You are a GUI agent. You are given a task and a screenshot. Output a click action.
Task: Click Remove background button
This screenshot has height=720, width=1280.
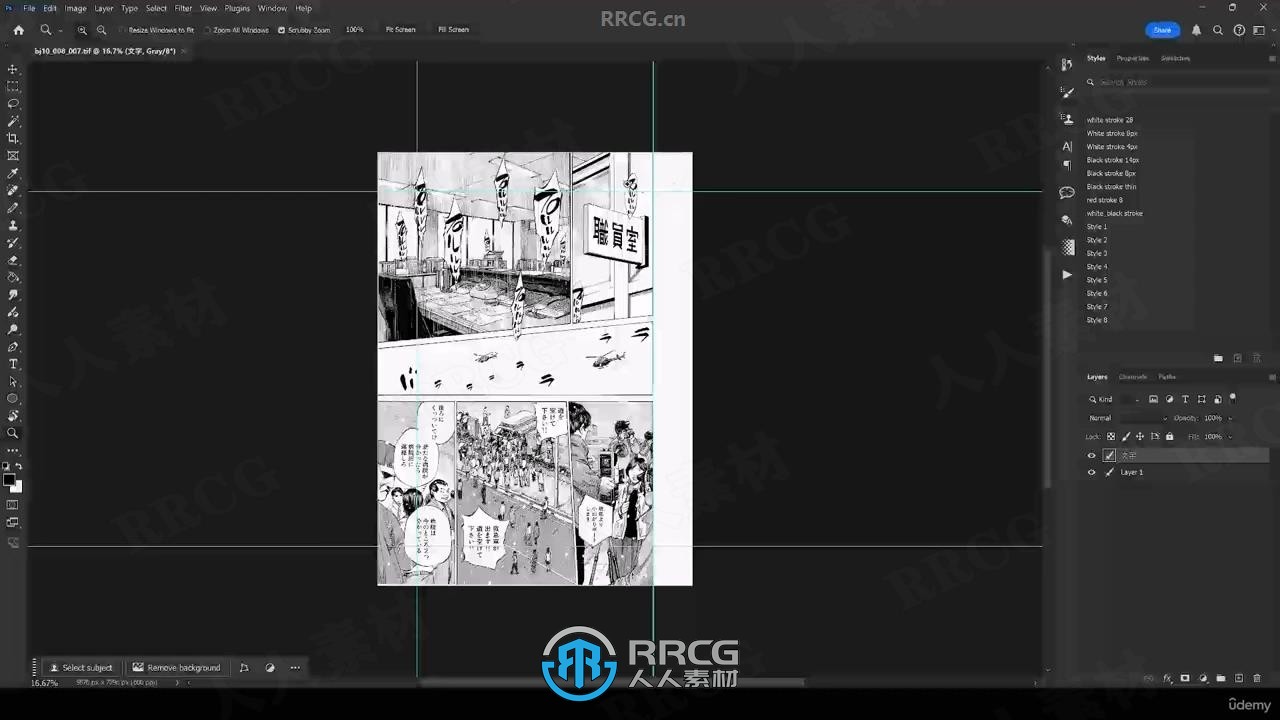tap(176, 667)
